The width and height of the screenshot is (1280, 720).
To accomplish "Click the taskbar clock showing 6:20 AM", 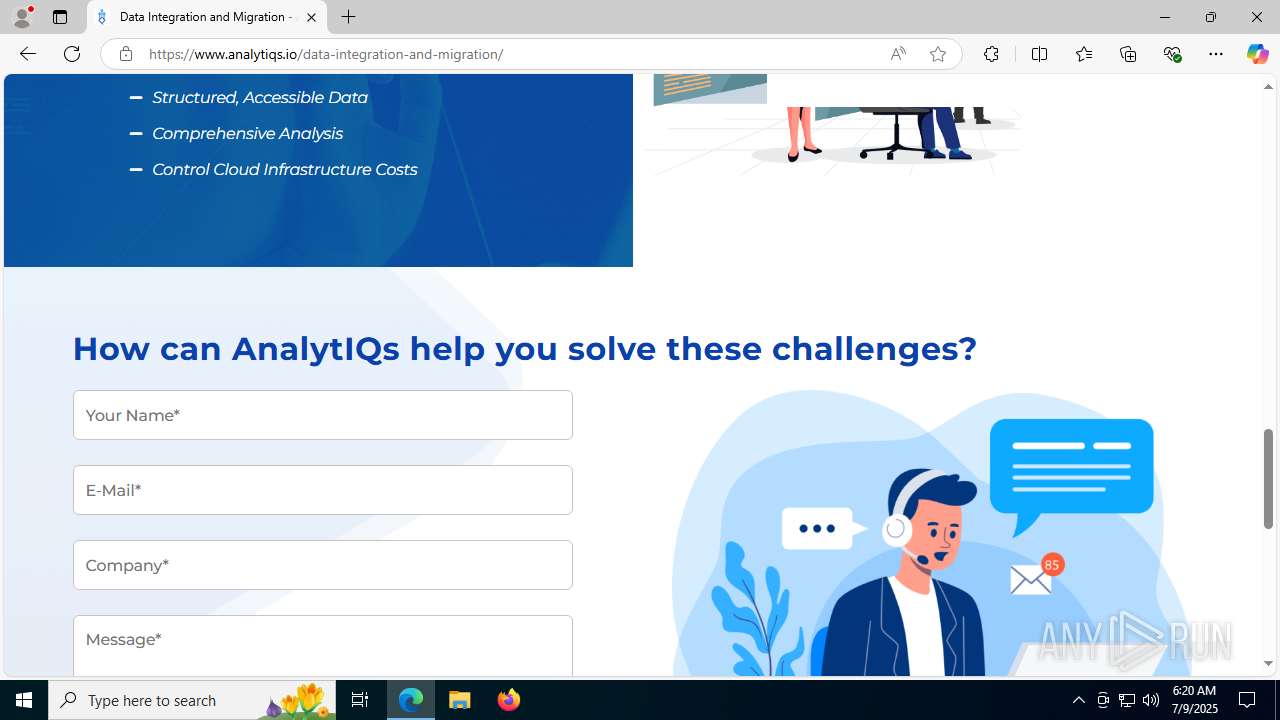I will point(1194,700).
